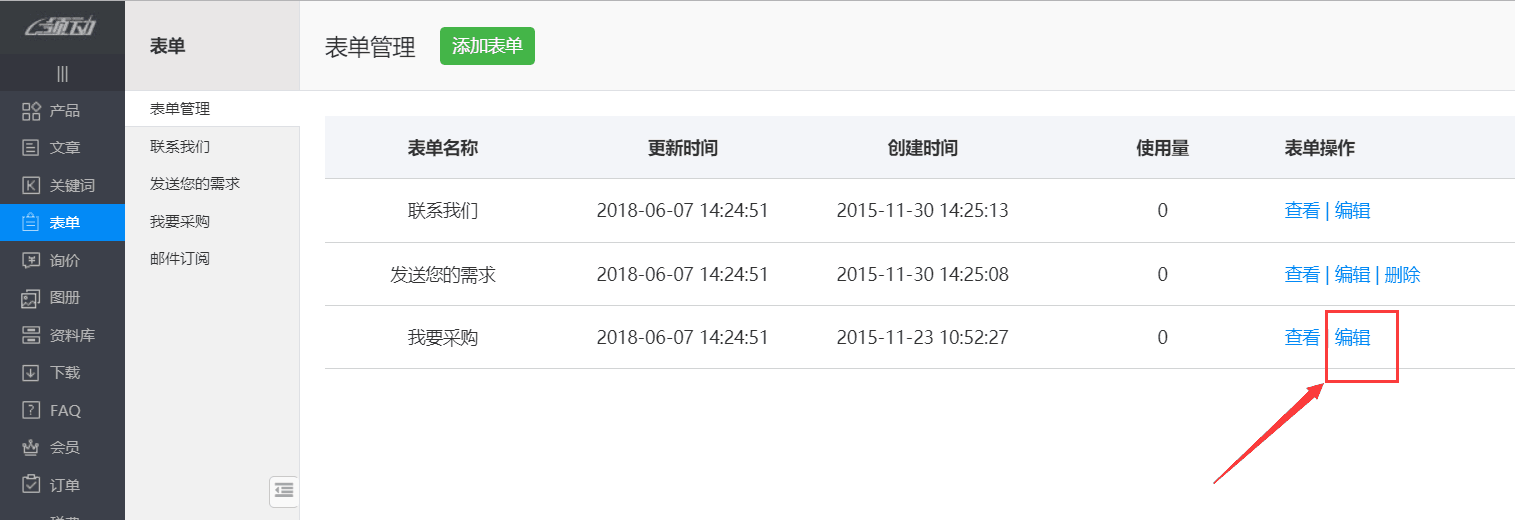Open the FAQ question-mark icon
Image resolution: width=1515 pixels, height=520 pixels.
(x=31, y=411)
